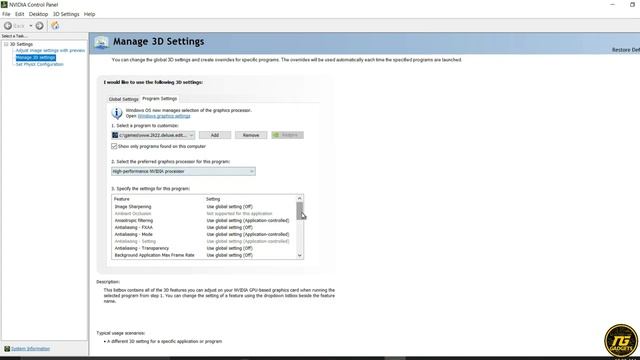Click the setting value for Antialiasing - FXAA
The width and height of the screenshot is (640, 360).
[x=230, y=228]
